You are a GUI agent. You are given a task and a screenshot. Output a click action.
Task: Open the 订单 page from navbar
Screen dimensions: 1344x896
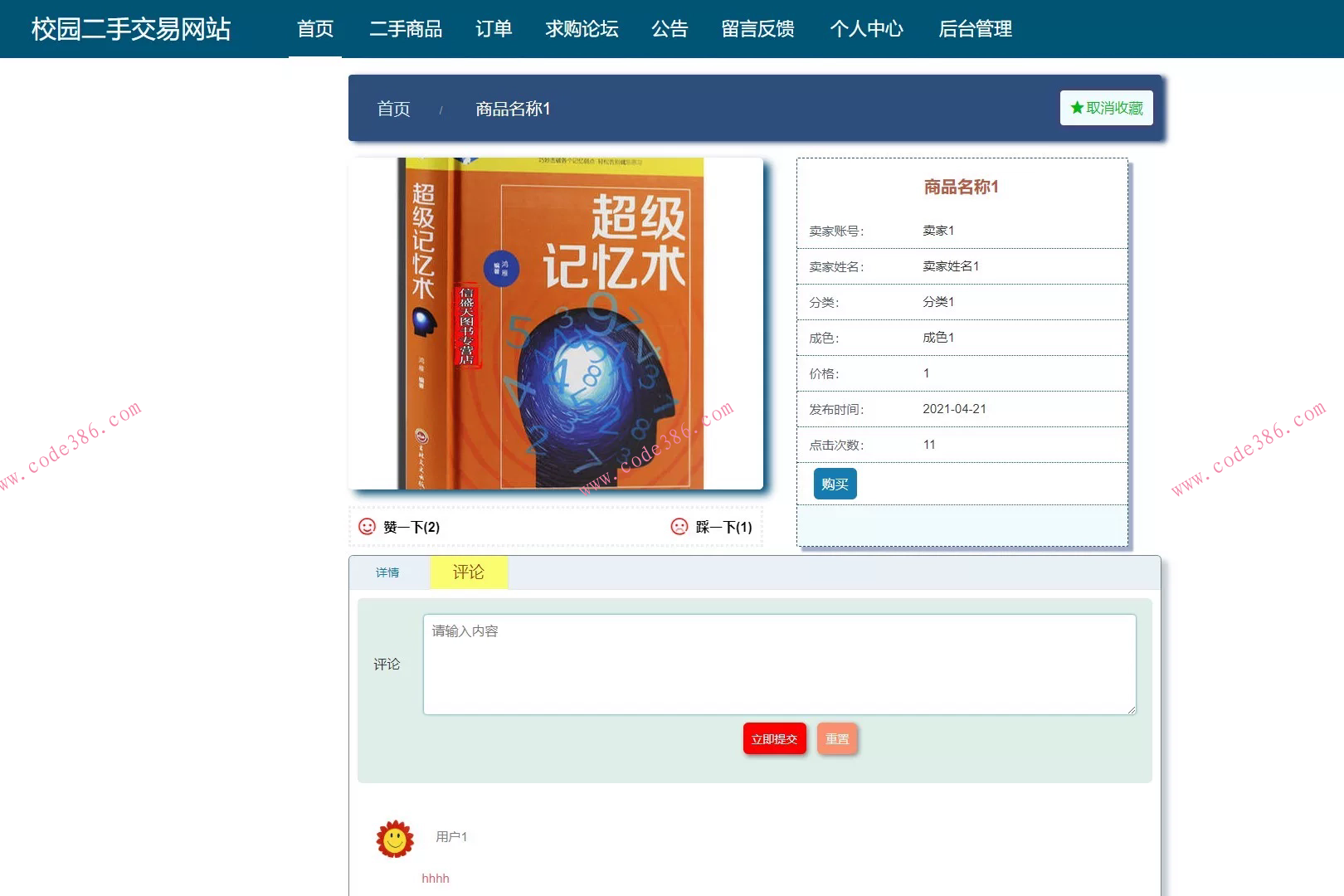(x=494, y=29)
